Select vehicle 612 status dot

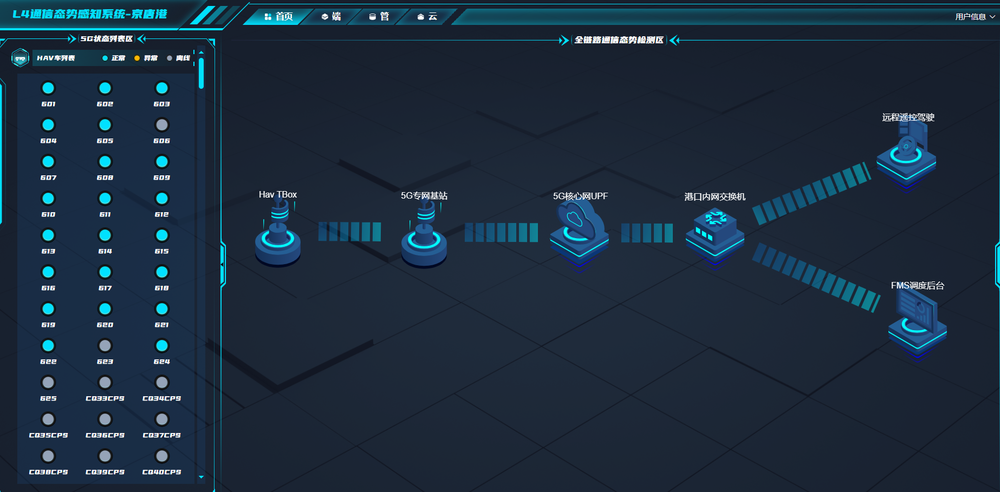tap(162, 198)
